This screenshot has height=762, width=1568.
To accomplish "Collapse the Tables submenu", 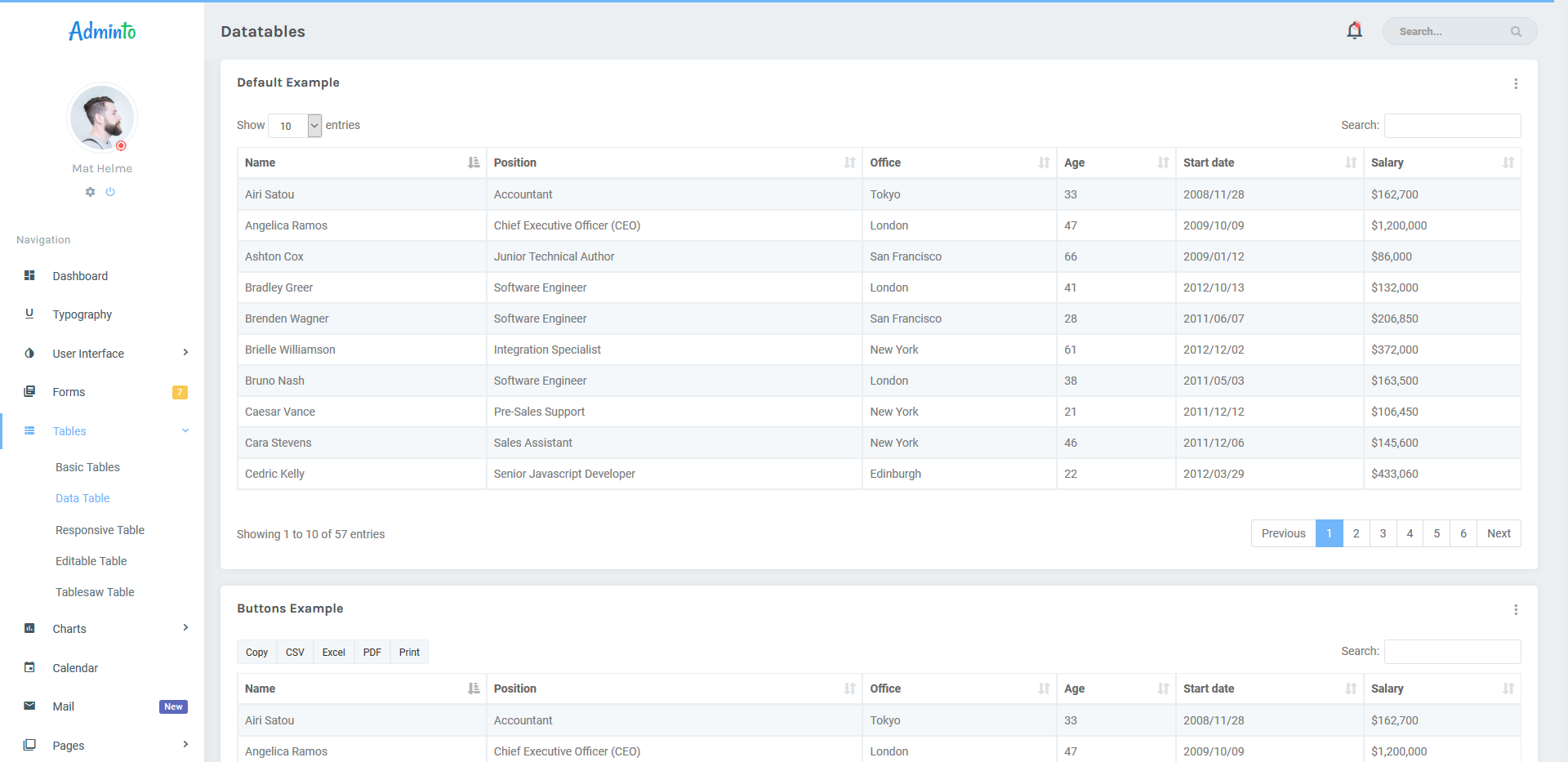I will 69,430.
